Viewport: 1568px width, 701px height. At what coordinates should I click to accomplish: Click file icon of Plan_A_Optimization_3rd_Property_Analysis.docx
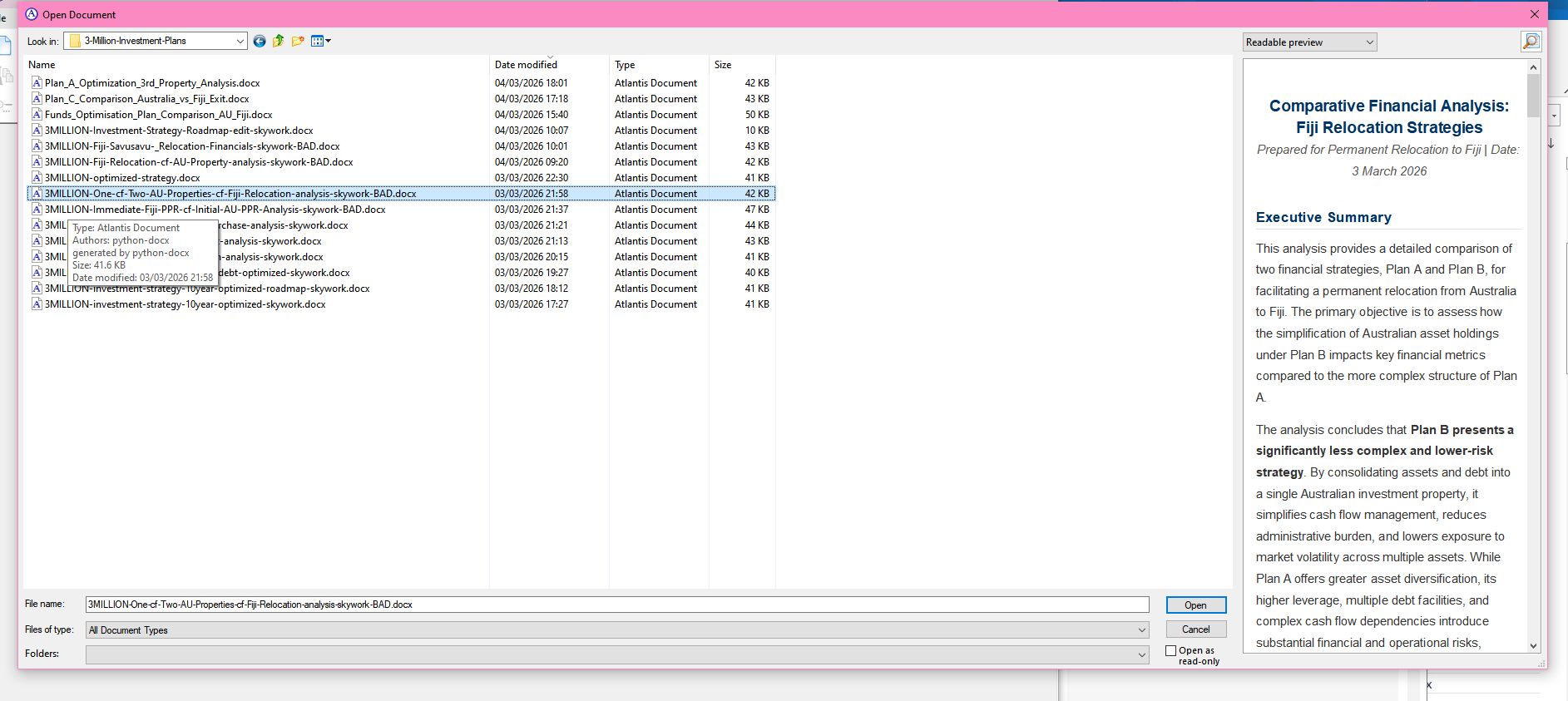pos(37,83)
